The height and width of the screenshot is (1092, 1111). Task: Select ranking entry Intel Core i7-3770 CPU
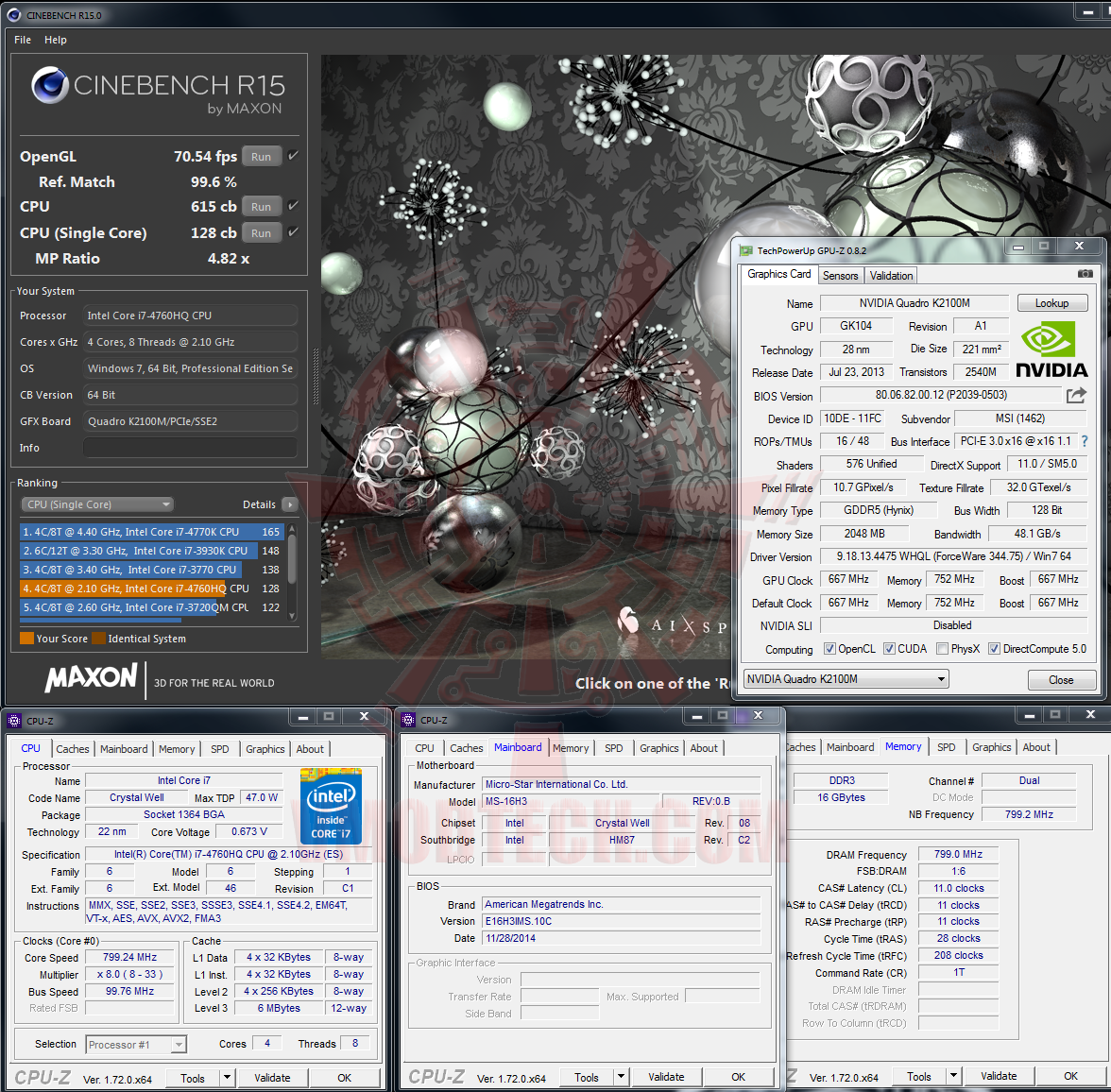pos(152,570)
